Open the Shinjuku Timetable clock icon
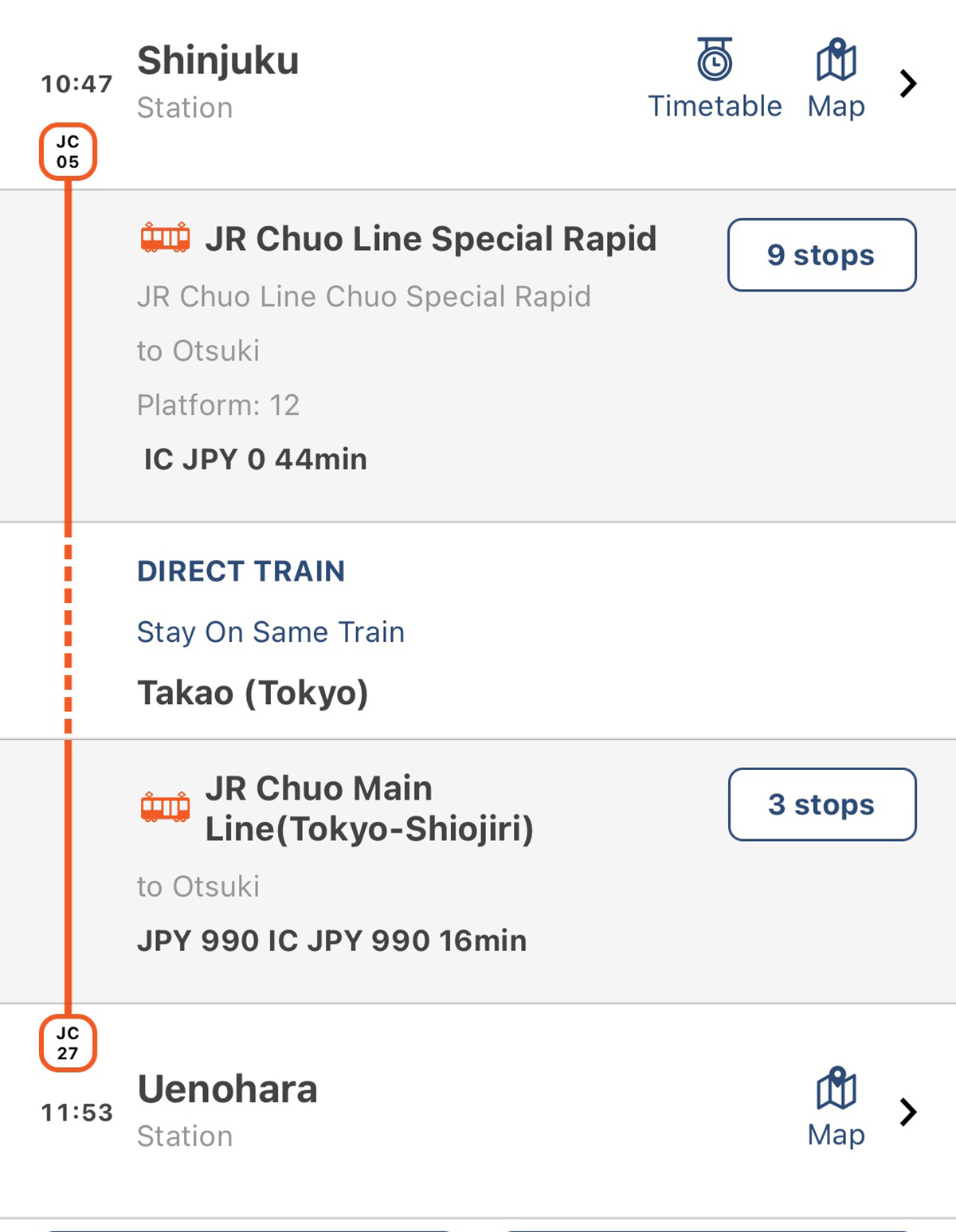Viewport: 956px width, 1232px height. 715,60
